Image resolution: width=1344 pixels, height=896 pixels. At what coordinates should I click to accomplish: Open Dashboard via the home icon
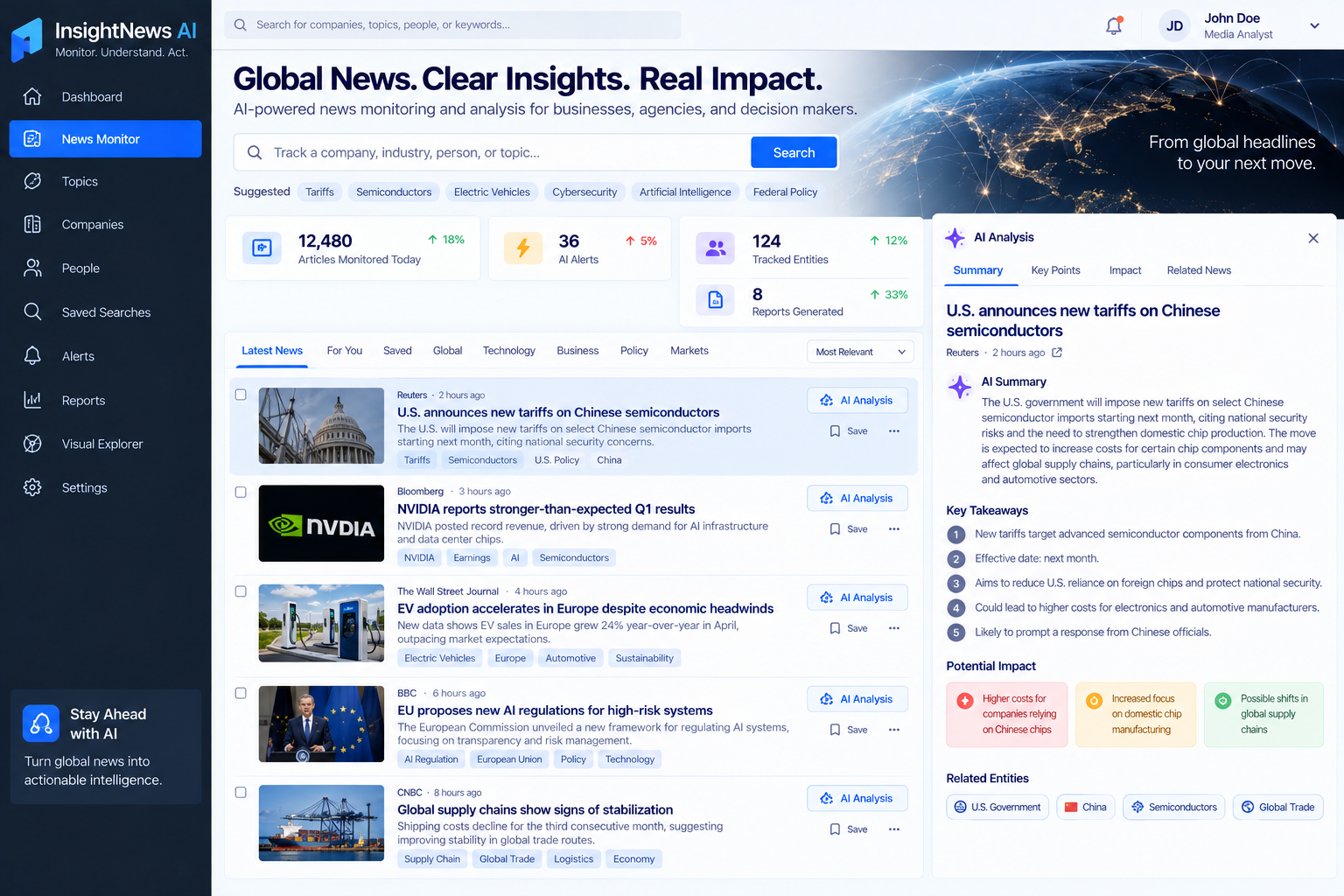tap(32, 96)
